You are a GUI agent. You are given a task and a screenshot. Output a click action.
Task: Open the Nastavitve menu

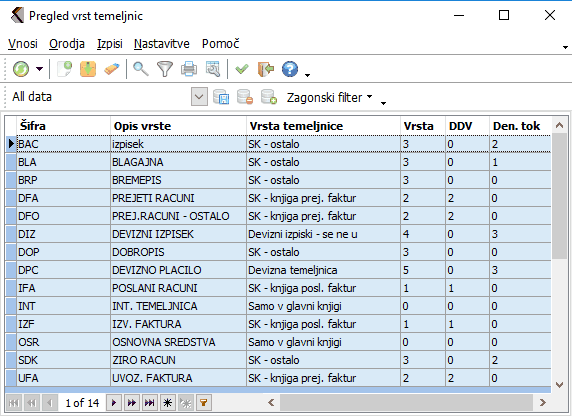[162, 44]
